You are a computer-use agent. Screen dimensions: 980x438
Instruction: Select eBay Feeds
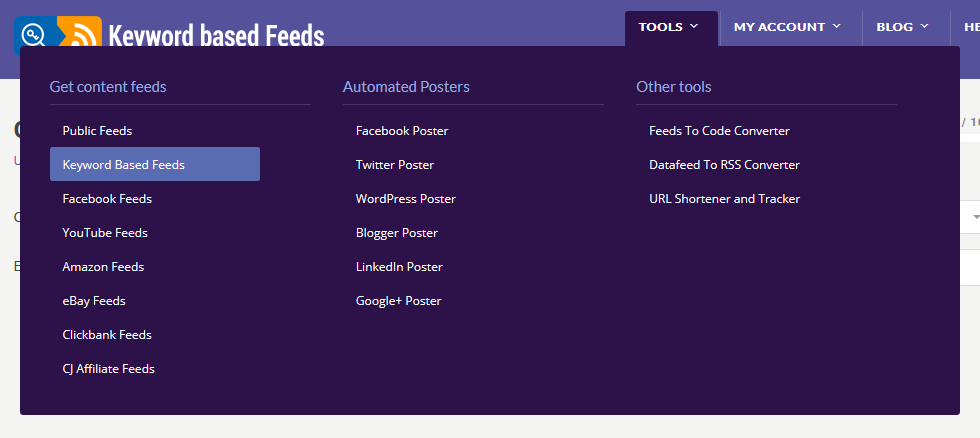[x=94, y=301]
